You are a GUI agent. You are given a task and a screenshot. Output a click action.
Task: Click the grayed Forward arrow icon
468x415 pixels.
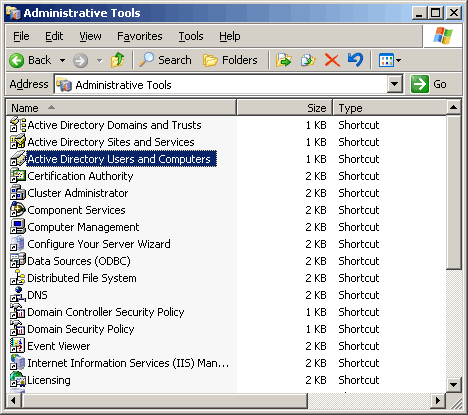tap(80, 61)
